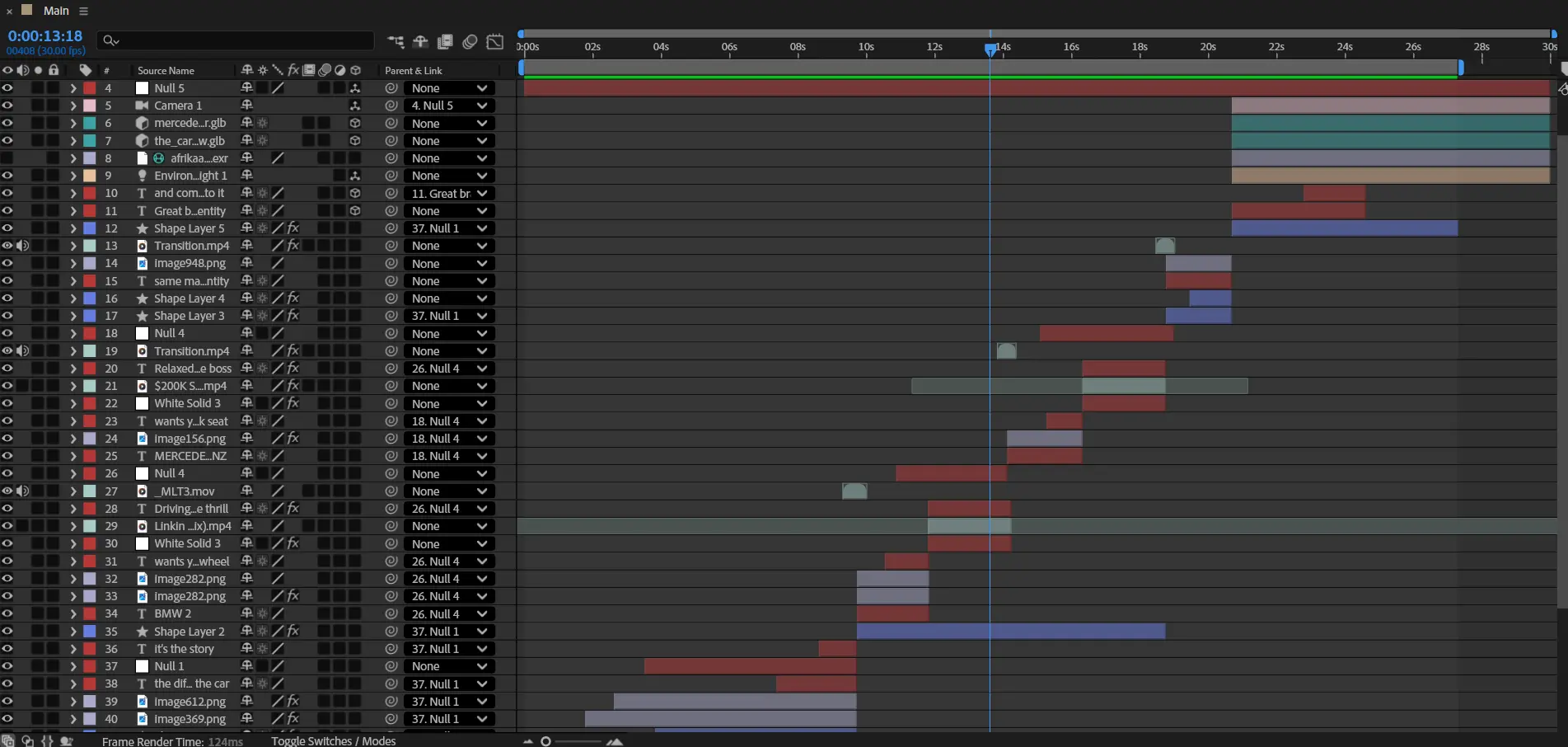Click the parent pick whip for Camera 1
This screenshot has width=1568, height=747.
[391, 106]
